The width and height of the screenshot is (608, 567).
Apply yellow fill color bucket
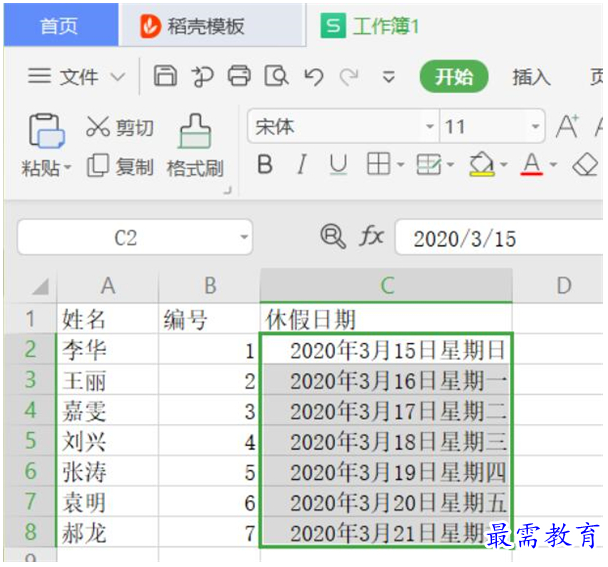tap(482, 164)
